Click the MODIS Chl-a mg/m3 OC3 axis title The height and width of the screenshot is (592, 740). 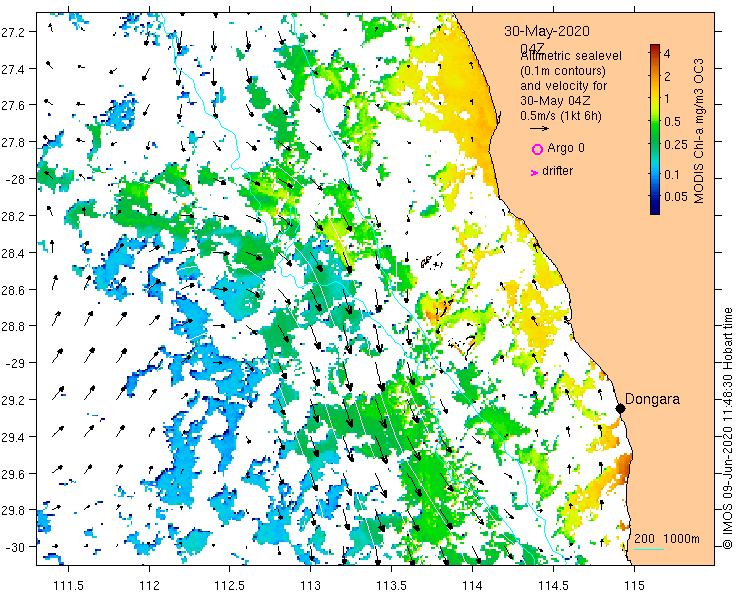click(699, 131)
